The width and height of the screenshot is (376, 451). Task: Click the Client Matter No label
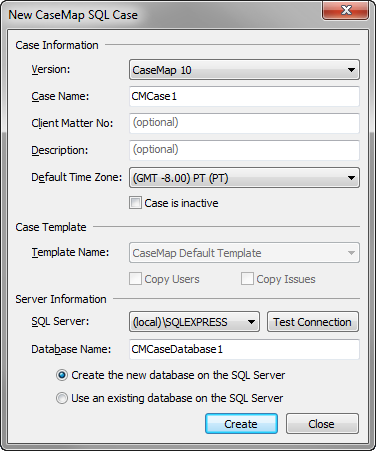tap(72, 123)
